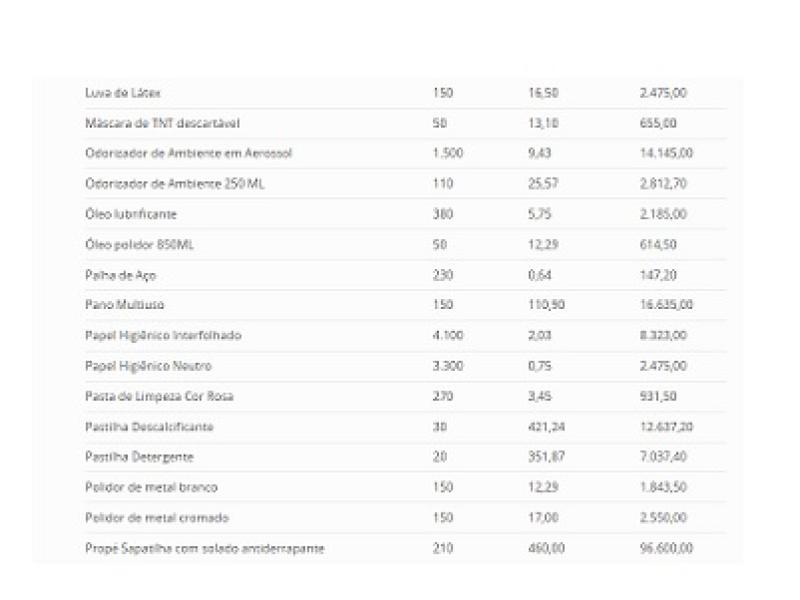Click the Luva de Látex product name

click(x=122, y=93)
